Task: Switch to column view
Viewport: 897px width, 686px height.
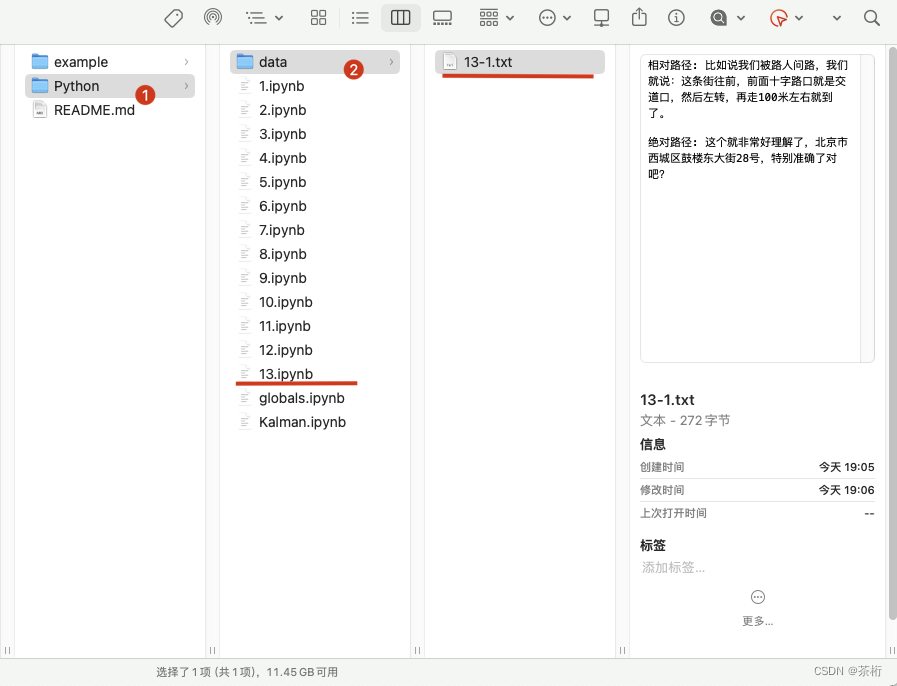Action: tap(400, 18)
